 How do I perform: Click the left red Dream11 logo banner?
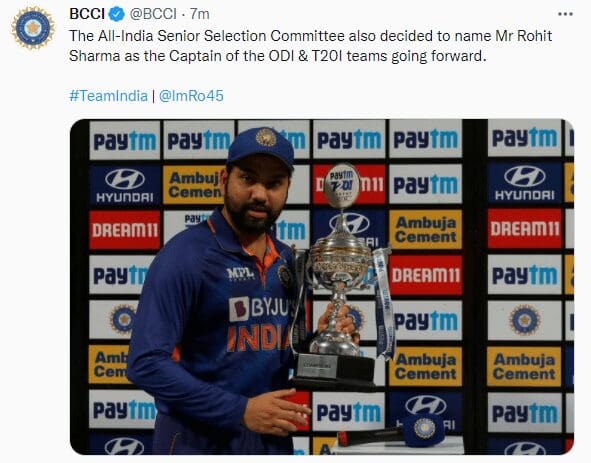[x=125, y=230]
